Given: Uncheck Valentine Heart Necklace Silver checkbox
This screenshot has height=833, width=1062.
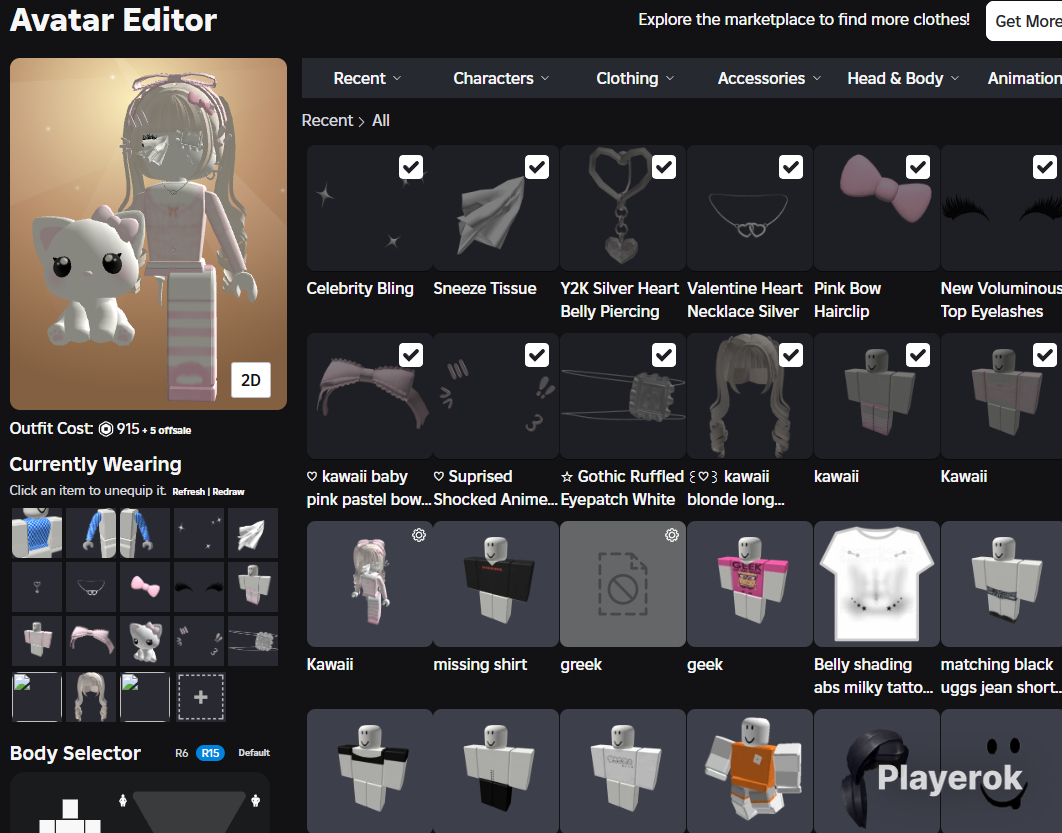Looking at the screenshot, I should (790, 167).
